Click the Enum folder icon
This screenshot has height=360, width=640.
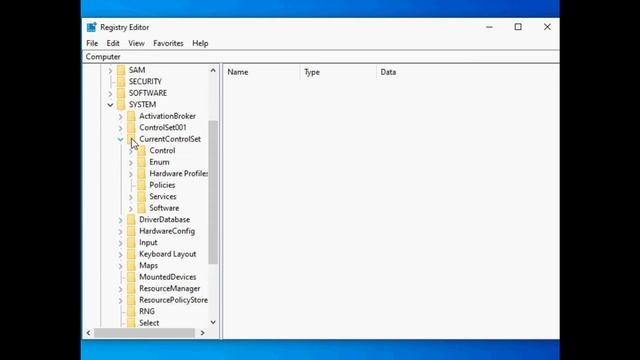point(141,162)
